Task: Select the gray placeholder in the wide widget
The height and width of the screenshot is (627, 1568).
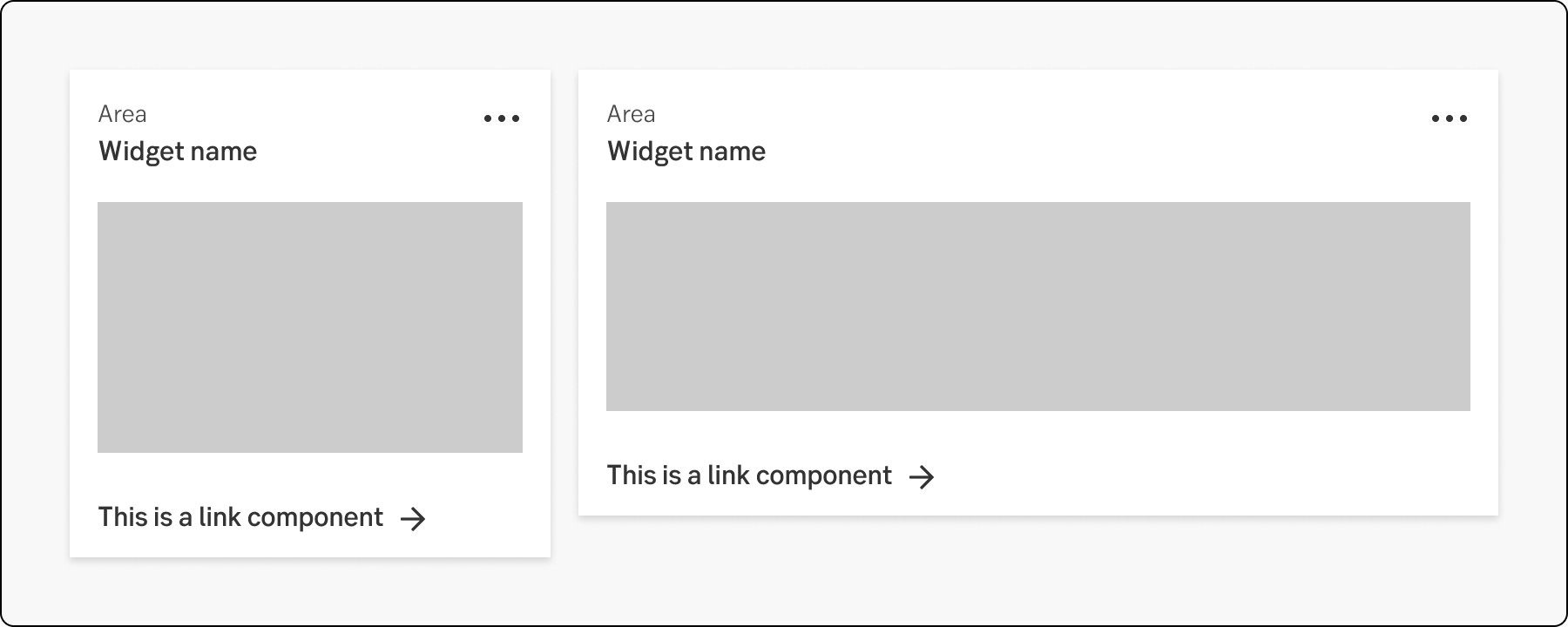Action: coord(1037,307)
